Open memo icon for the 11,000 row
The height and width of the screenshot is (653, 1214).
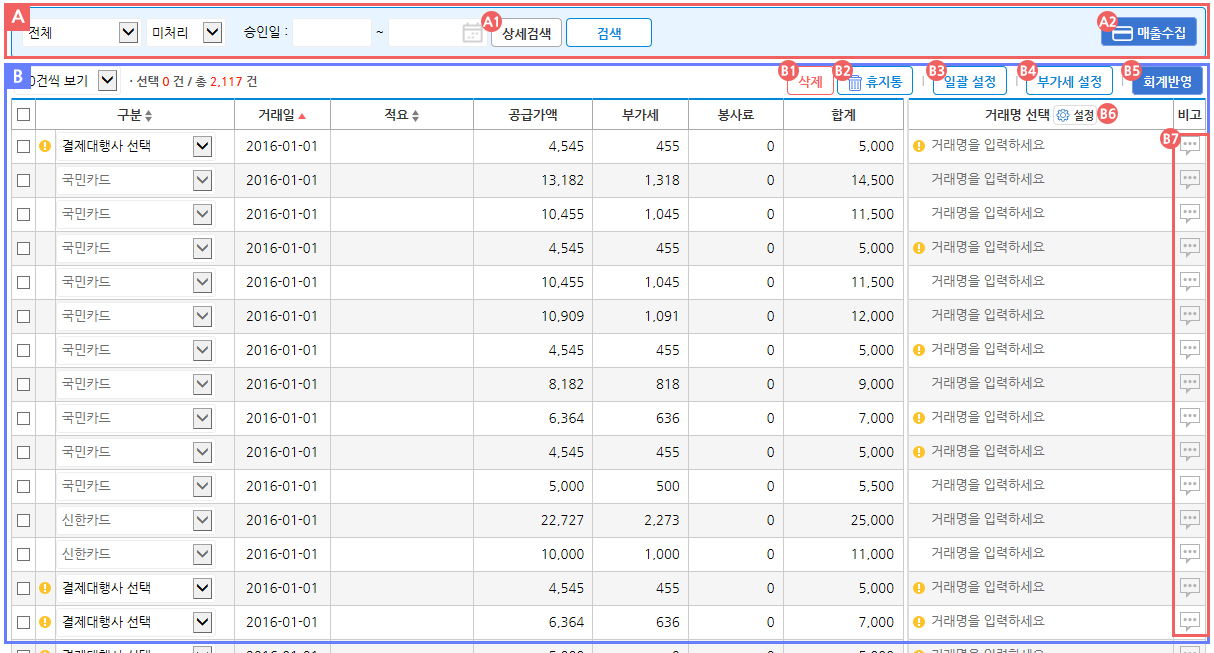[1189, 554]
